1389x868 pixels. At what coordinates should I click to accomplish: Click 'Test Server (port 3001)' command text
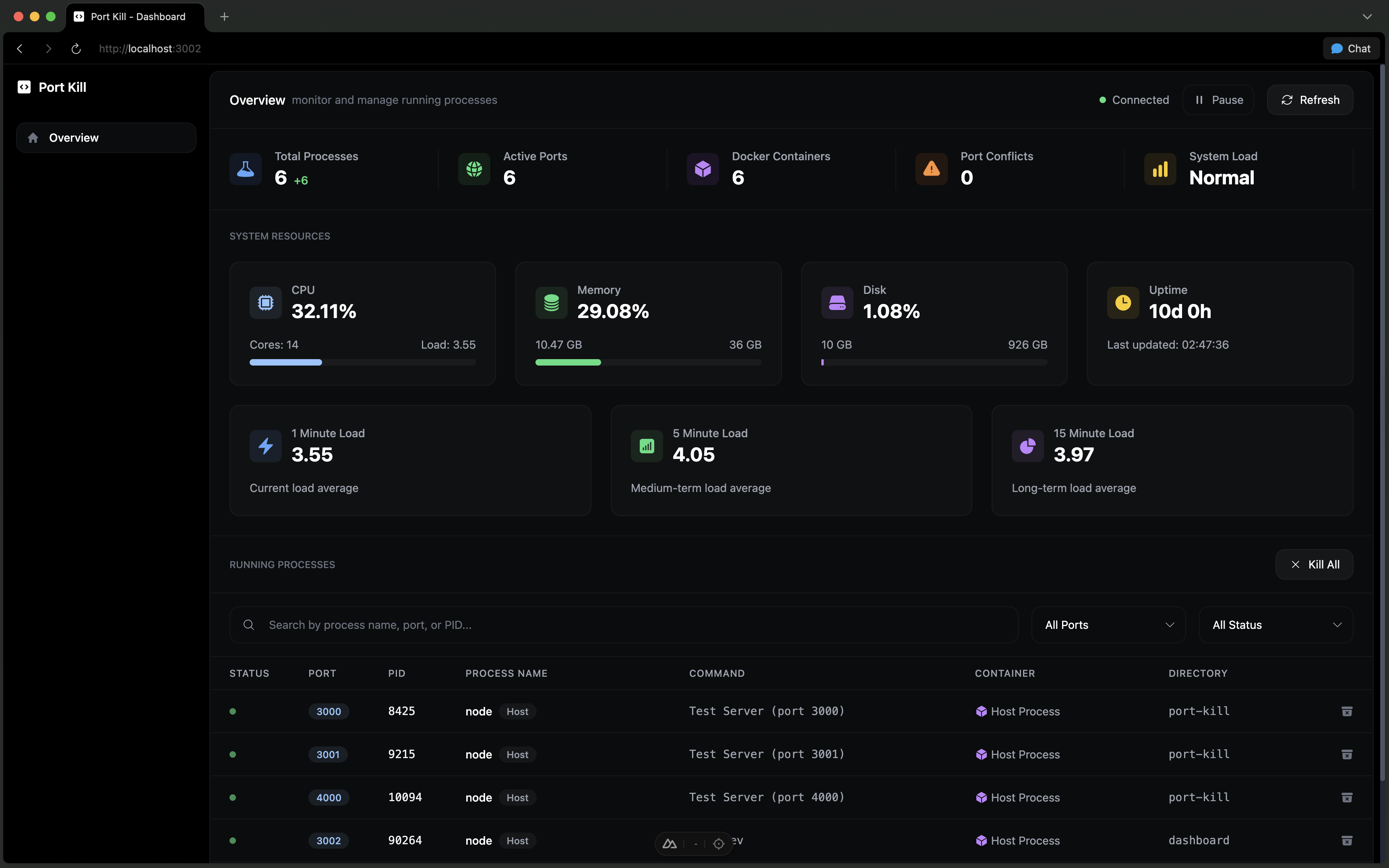click(x=767, y=754)
